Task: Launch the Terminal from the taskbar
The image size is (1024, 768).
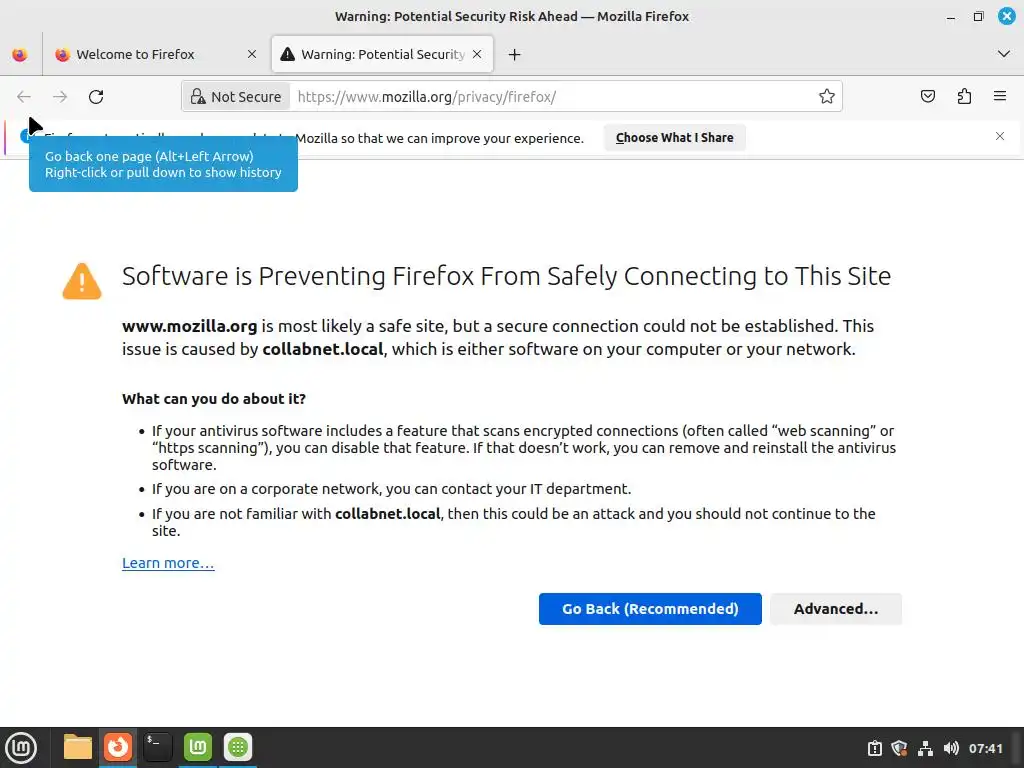Action: [x=157, y=747]
